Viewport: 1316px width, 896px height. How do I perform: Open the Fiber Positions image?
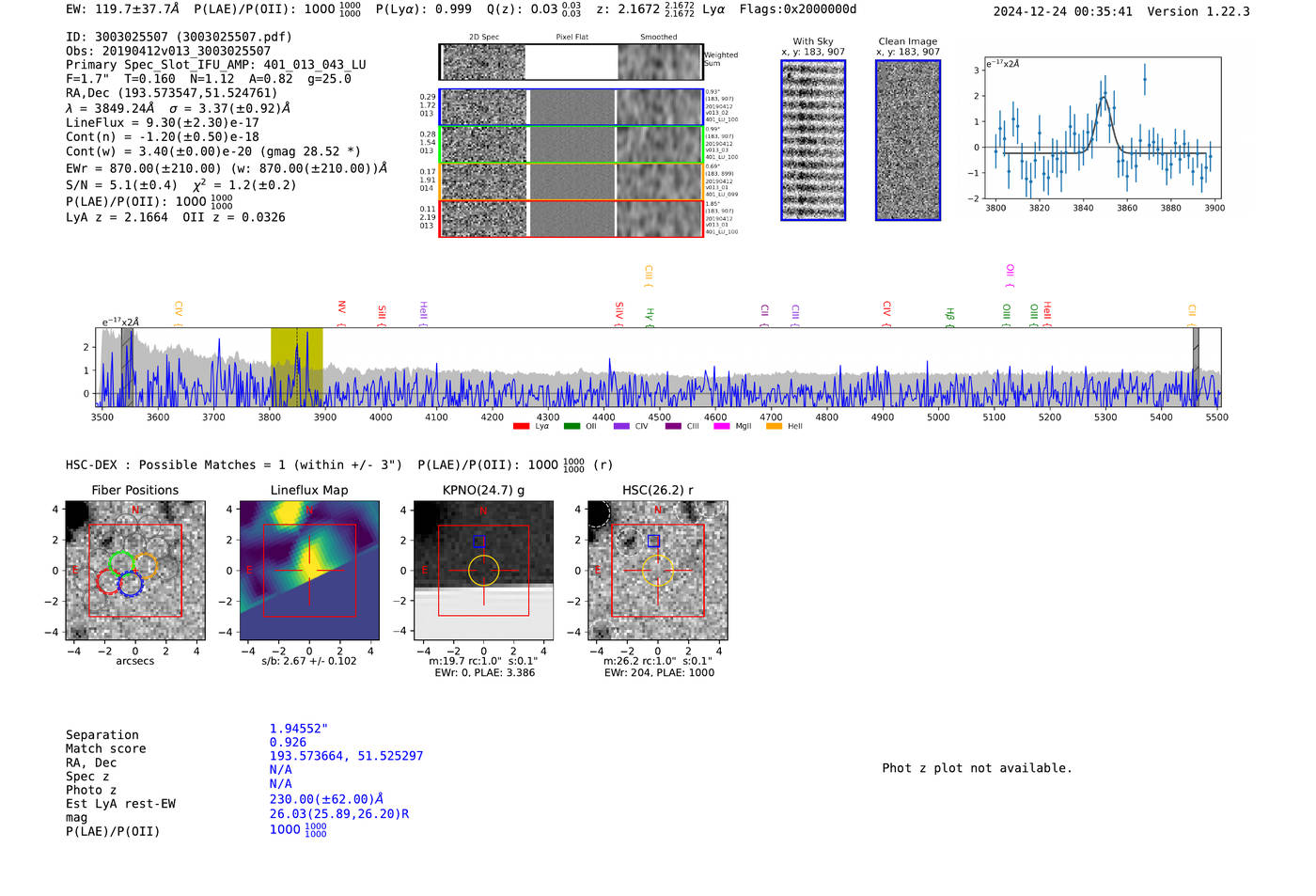tap(135, 571)
